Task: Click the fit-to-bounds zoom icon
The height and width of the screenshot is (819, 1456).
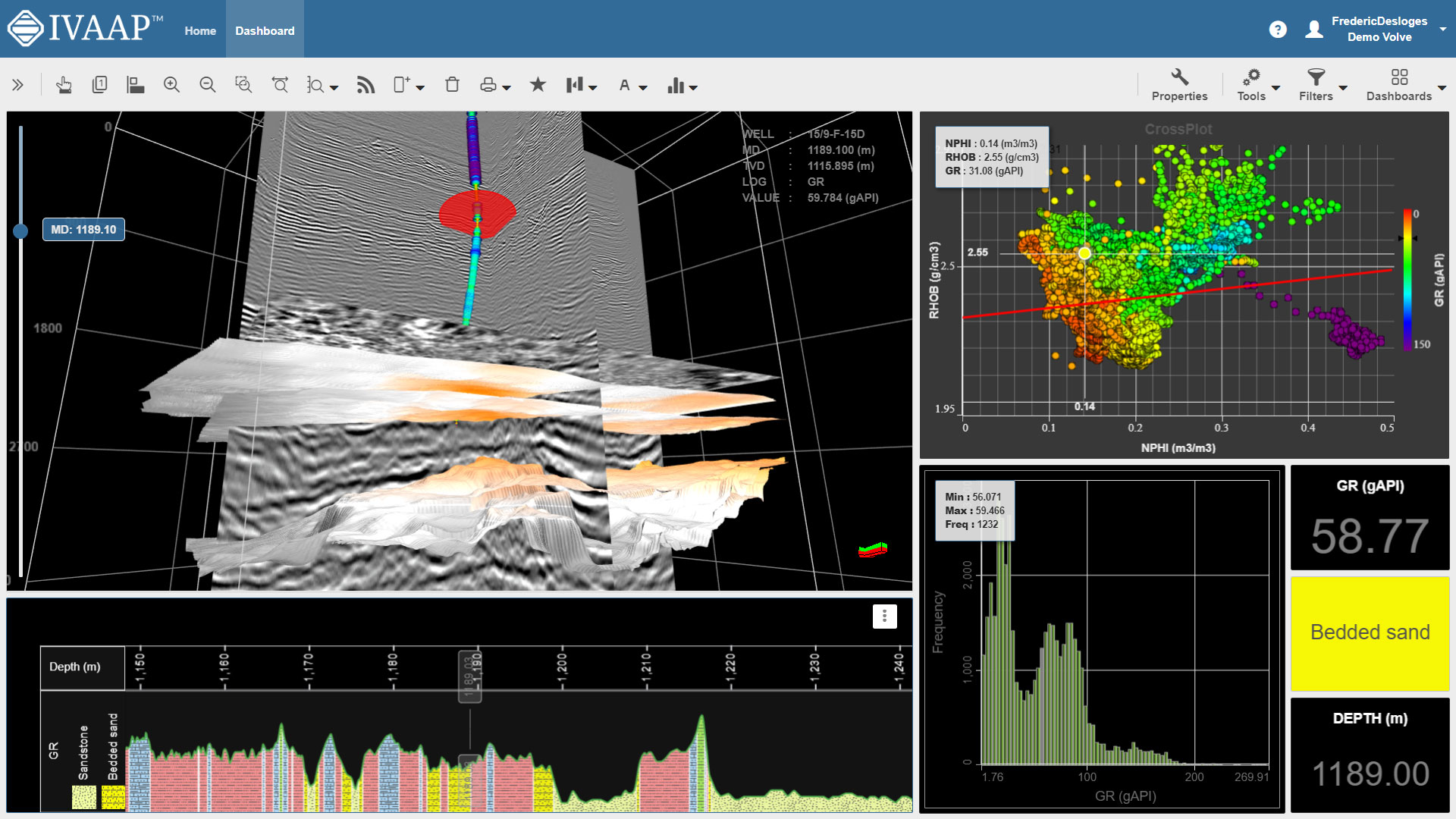Action: pos(280,85)
